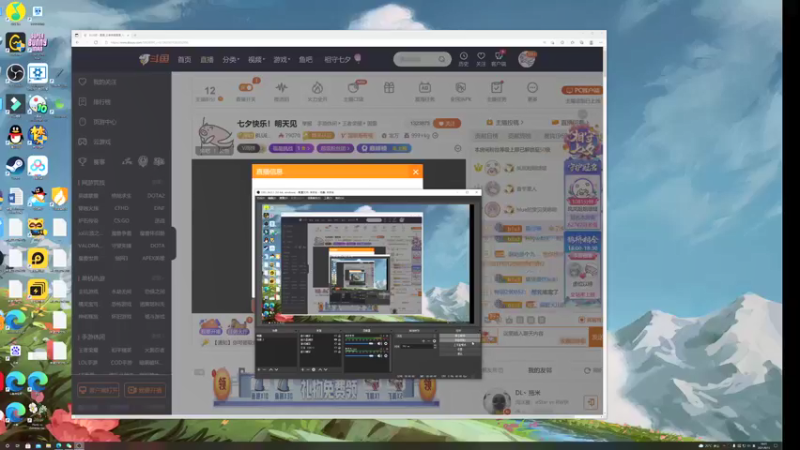Click the audio waveform icon in streamer toolbar
The width and height of the screenshot is (800, 450).
click(x=281, y=88)
